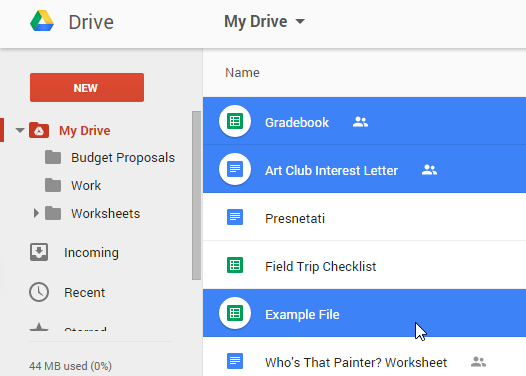Click the Field Trip Checklist sheet icon
This screenshot has width=526, height=376.
[x=235, y=265]
